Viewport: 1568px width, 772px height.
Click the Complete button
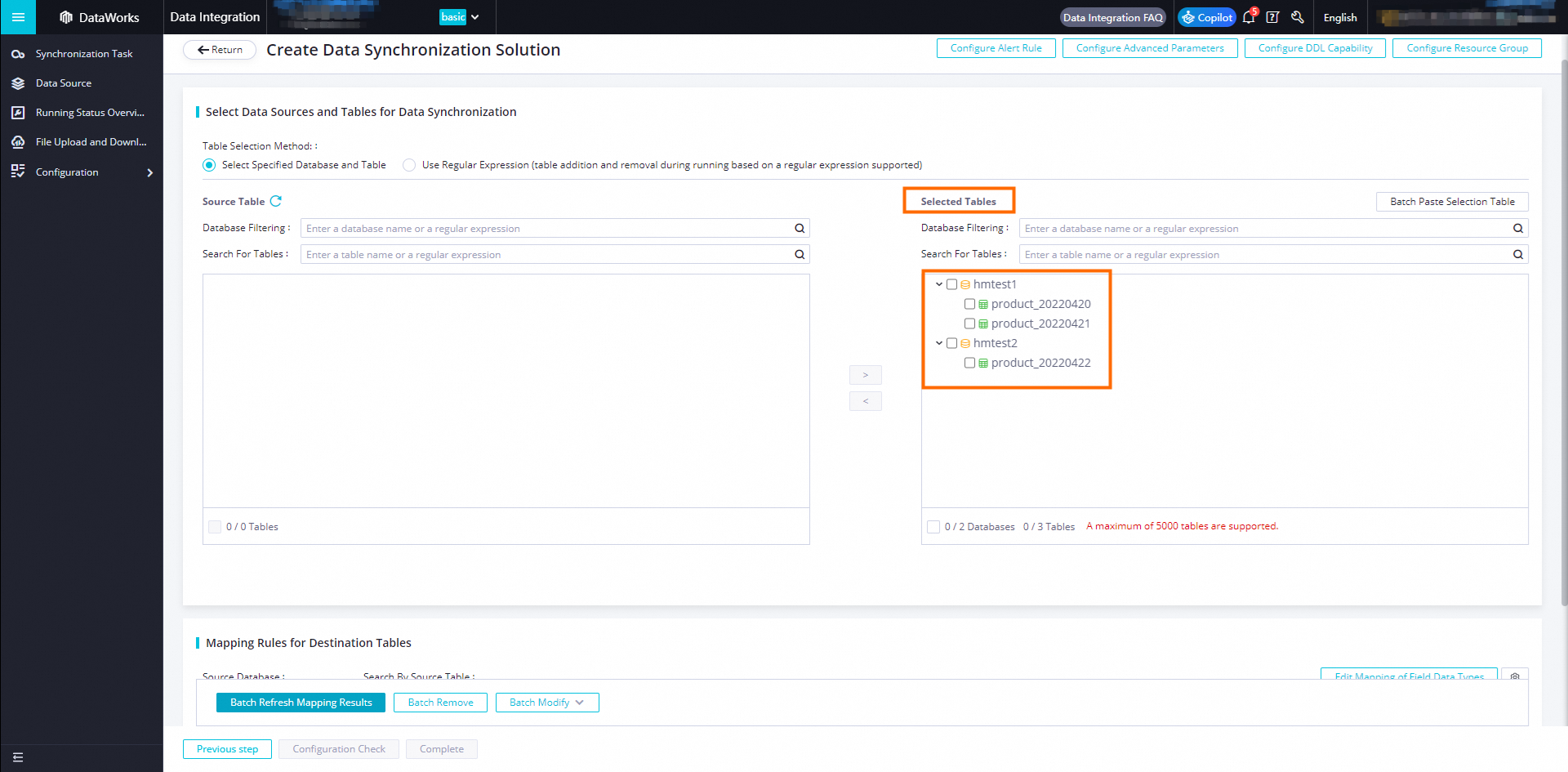pyautogui.click(x=442, y=749)
